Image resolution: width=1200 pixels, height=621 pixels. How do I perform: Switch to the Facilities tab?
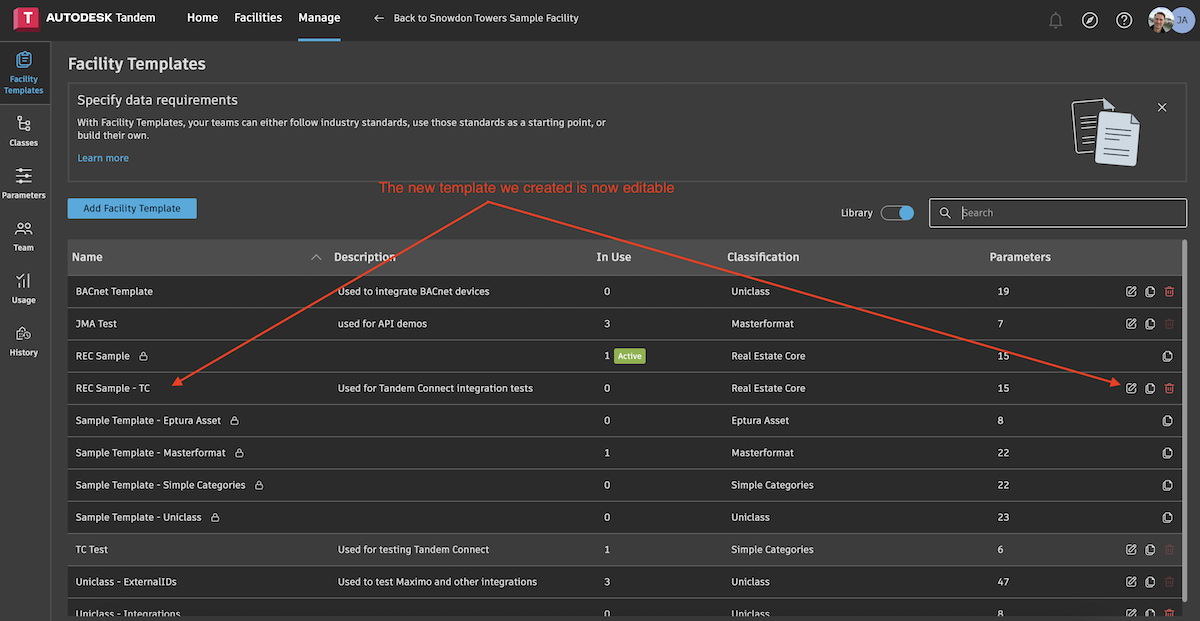(258, 18)
